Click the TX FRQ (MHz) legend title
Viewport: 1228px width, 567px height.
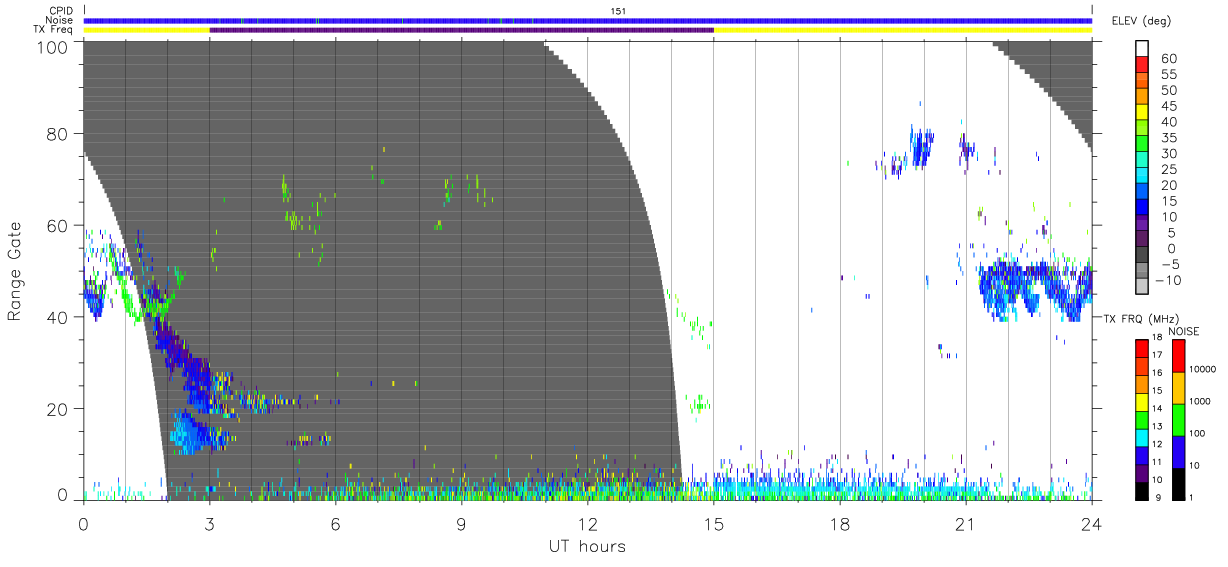1140,318
